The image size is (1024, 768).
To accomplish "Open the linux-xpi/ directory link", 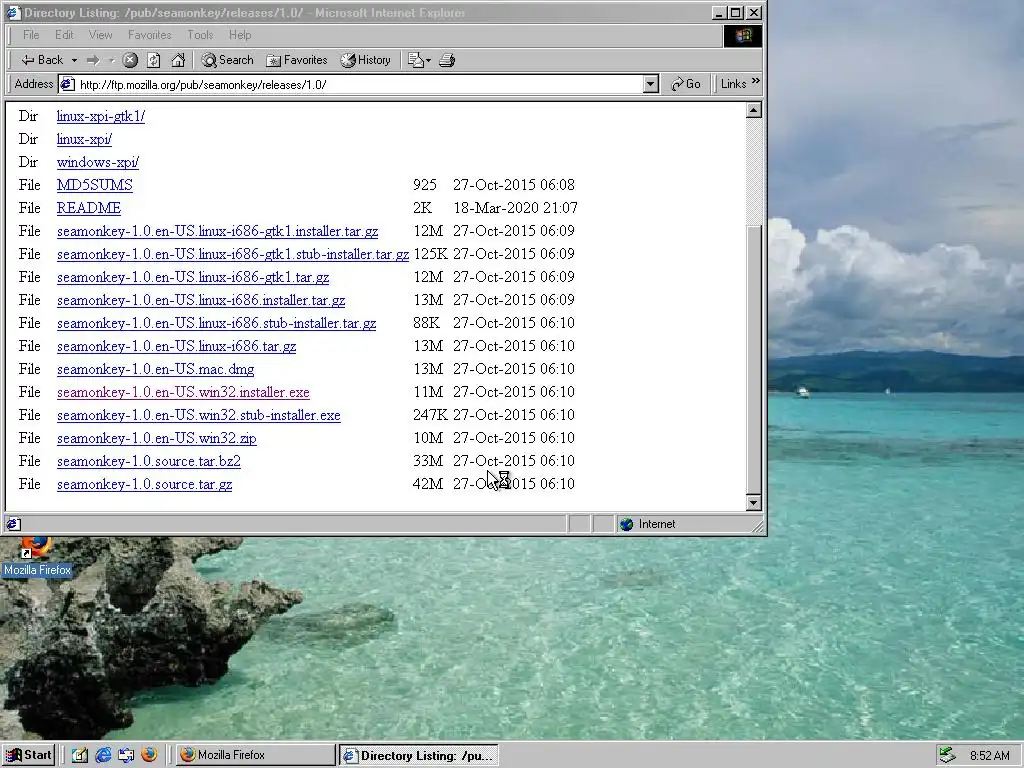I will [84, 139].
